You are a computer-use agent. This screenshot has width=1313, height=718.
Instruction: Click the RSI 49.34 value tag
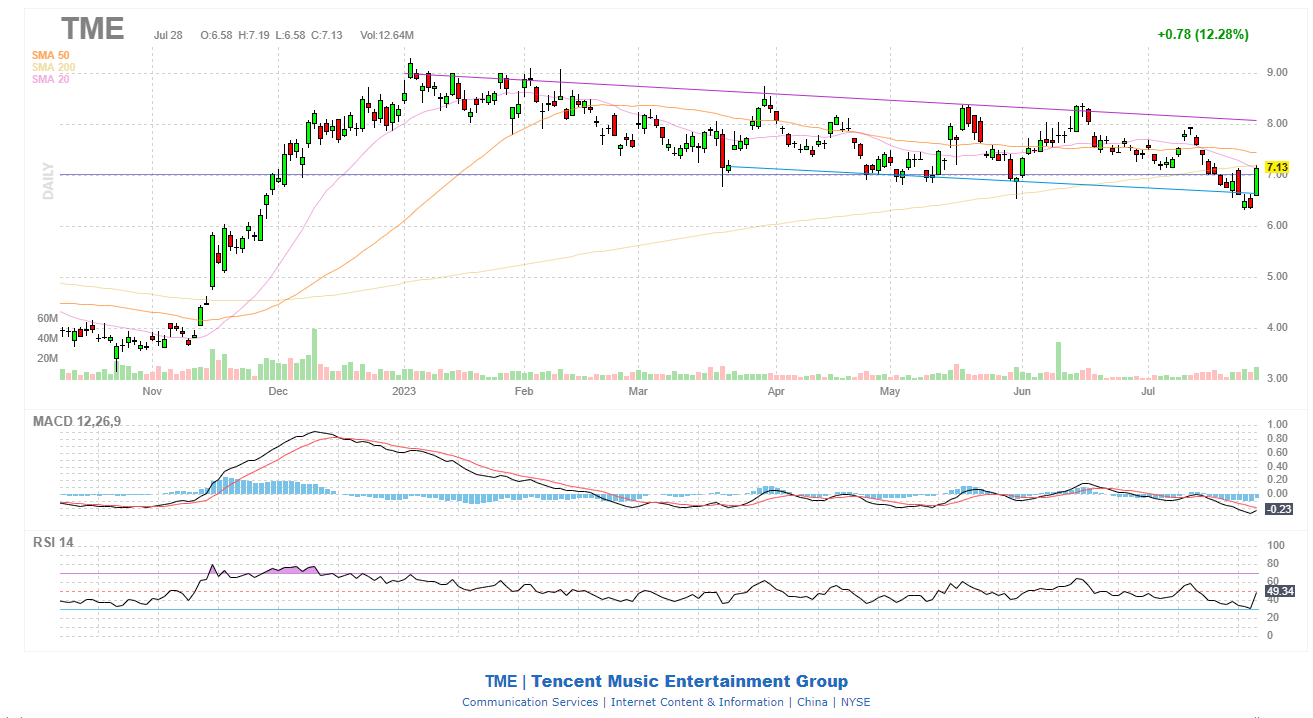[1279, 591]
